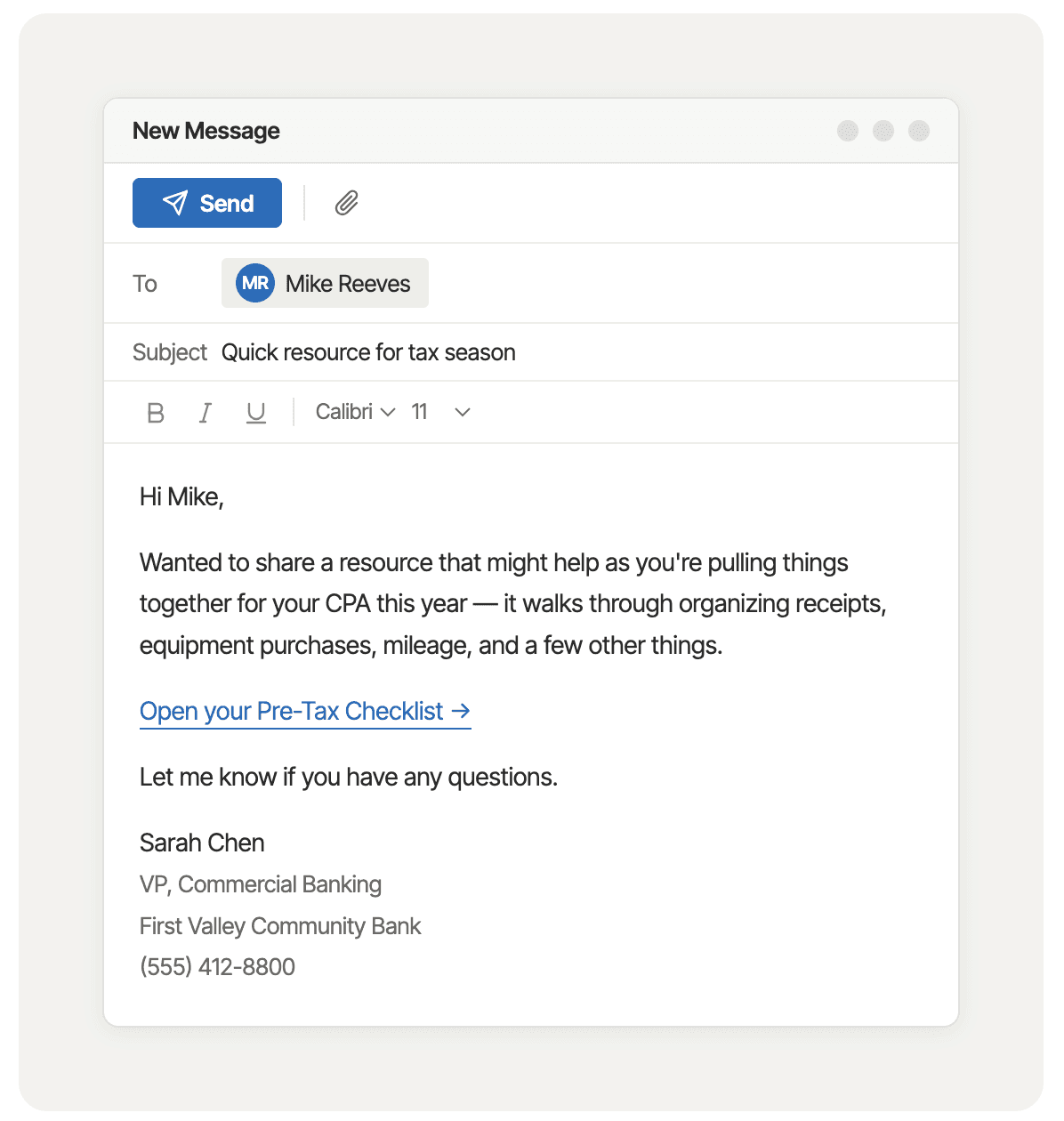Click the MR avatar circle for Mike Reeves
This screenshot has height=1121, width=1064.
point(254,283)
